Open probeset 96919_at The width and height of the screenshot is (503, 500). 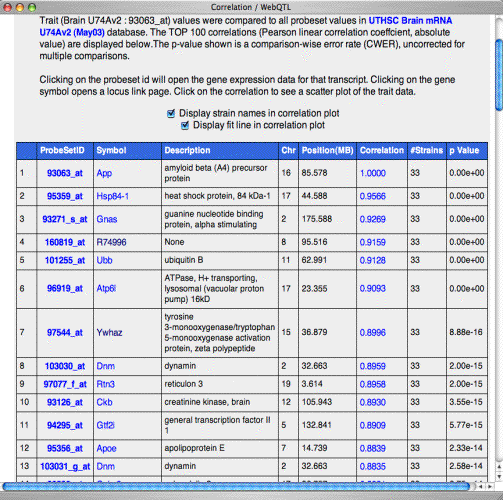tap(65, 288)
